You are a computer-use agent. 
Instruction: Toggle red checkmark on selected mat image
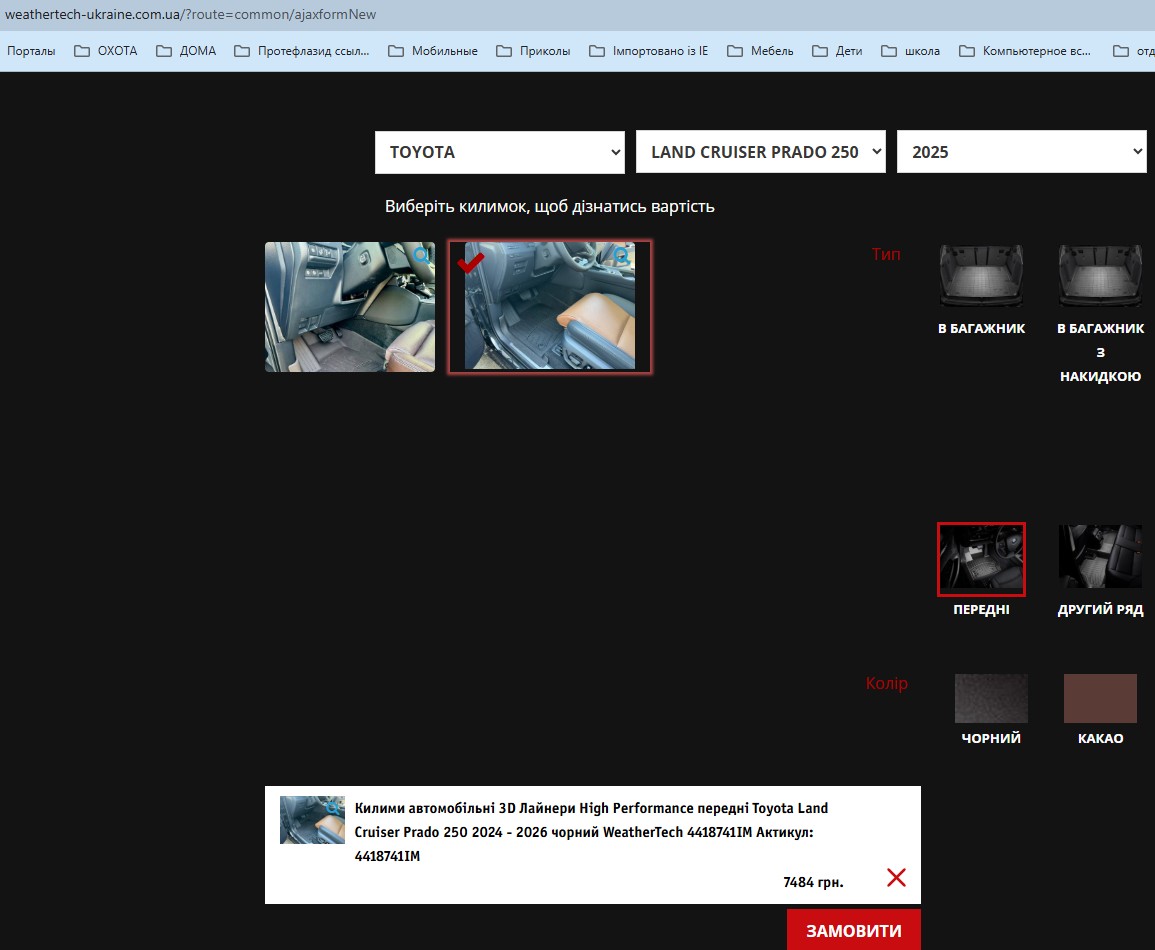pos(471,262)
